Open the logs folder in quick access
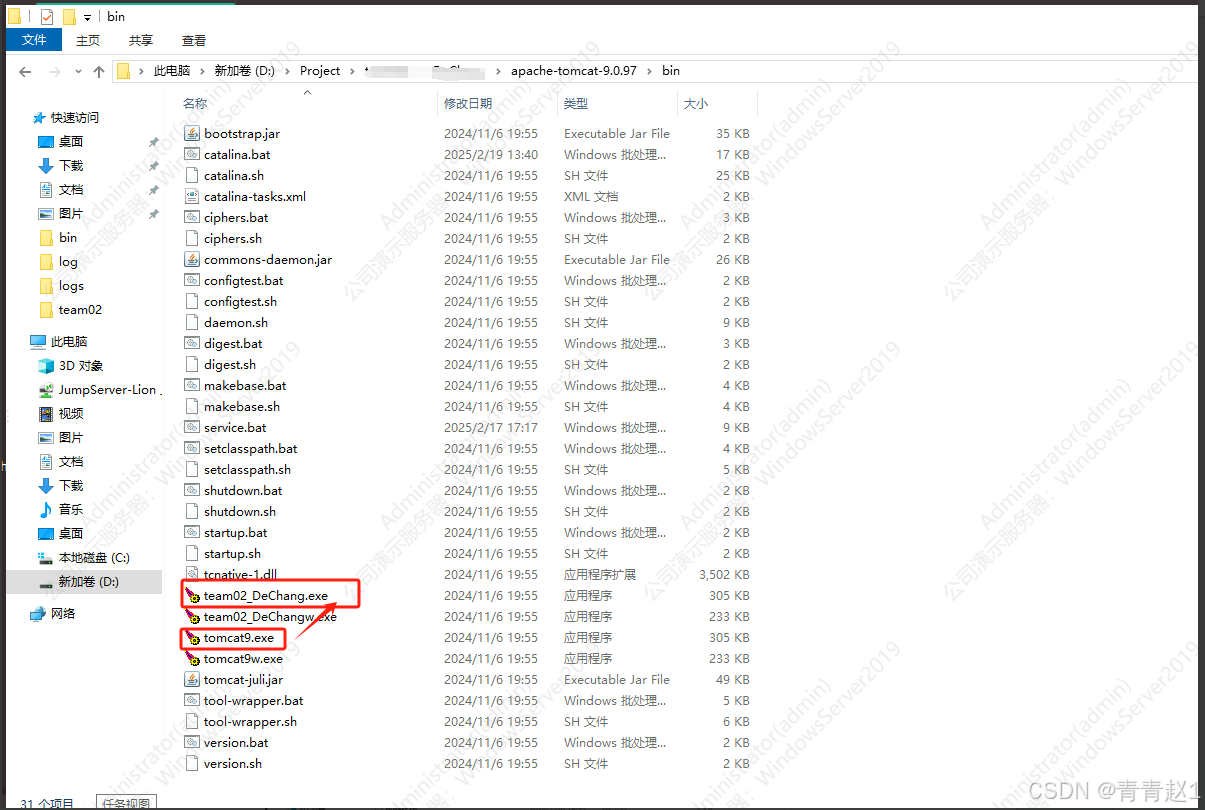 coord(71,285)
